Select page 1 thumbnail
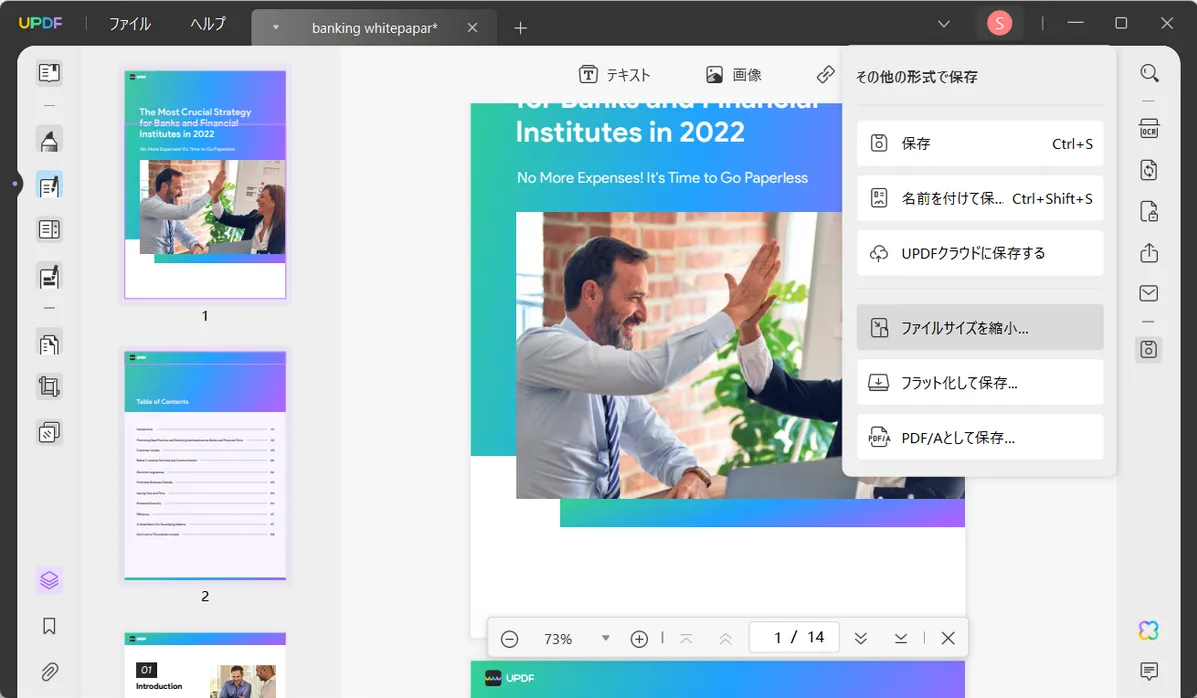This screenshot has height=698, width=1197. point(205,184)
